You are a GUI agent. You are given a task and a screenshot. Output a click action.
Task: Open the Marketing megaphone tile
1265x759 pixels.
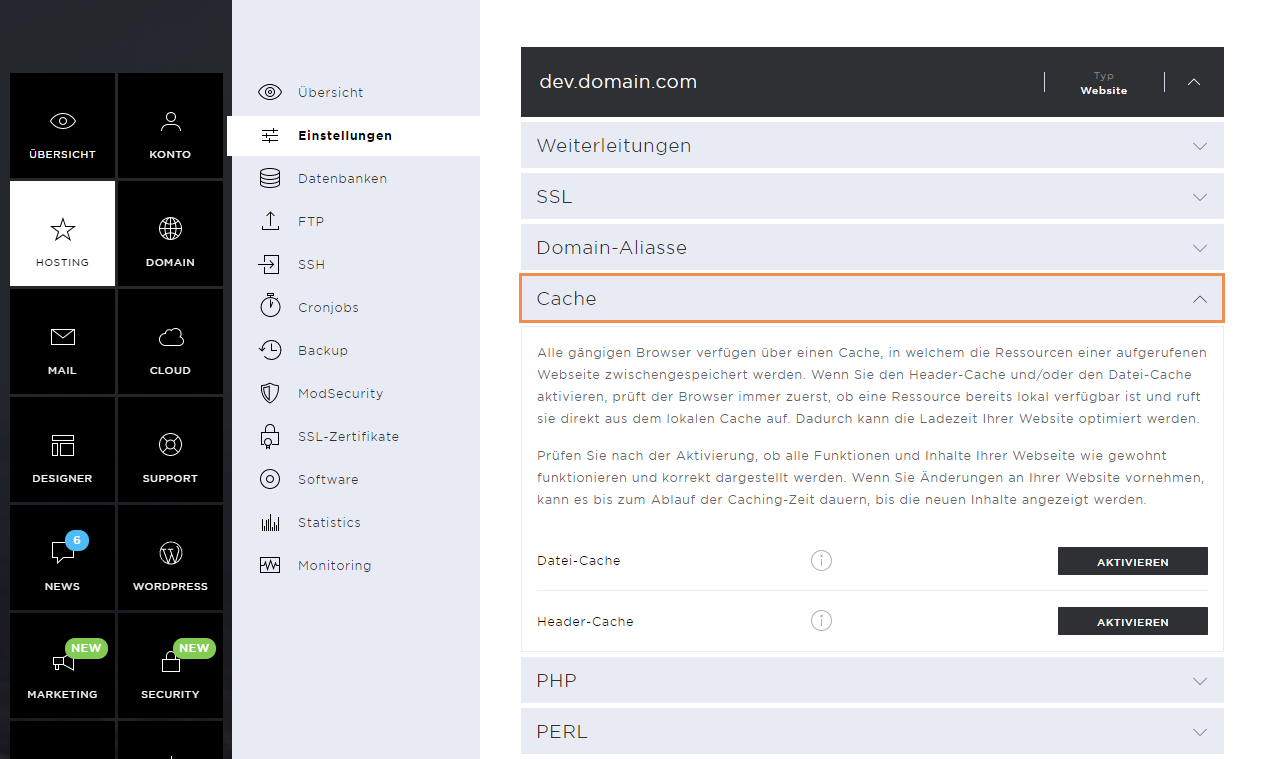click(63, 666)
